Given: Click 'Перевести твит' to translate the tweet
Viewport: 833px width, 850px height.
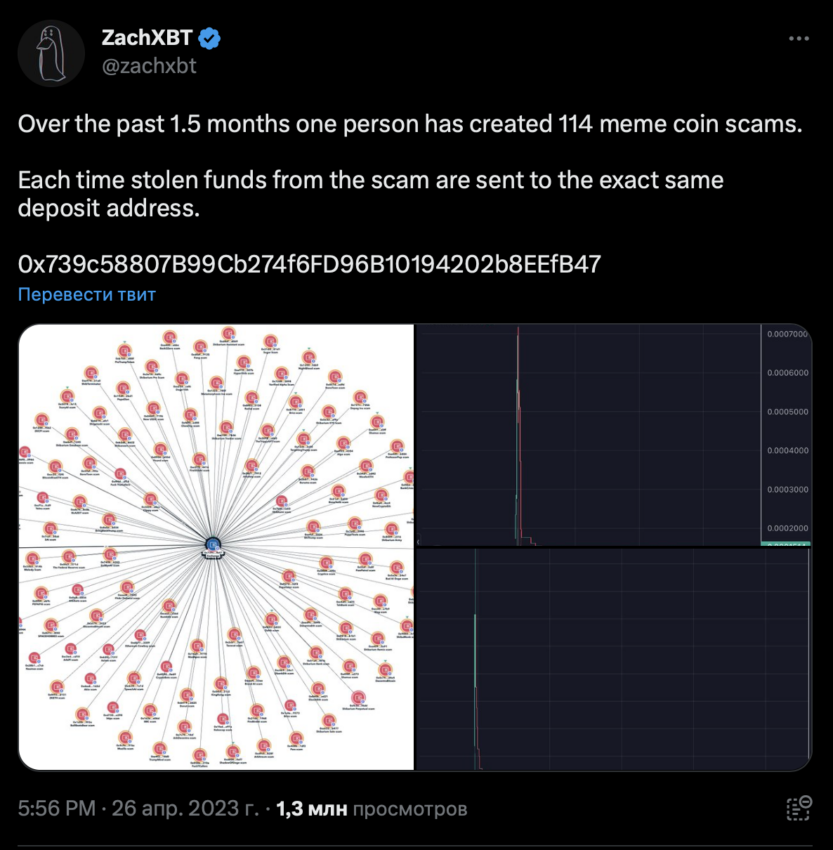Looking at the screenshot, I should tap(87, 294).
